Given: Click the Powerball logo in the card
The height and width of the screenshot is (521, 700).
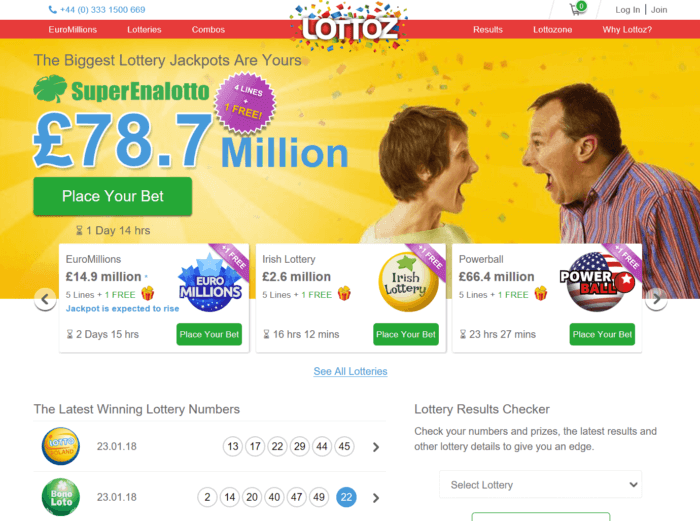Looking at the screenshot, I should pyautogui.click(x=598, y=282).
